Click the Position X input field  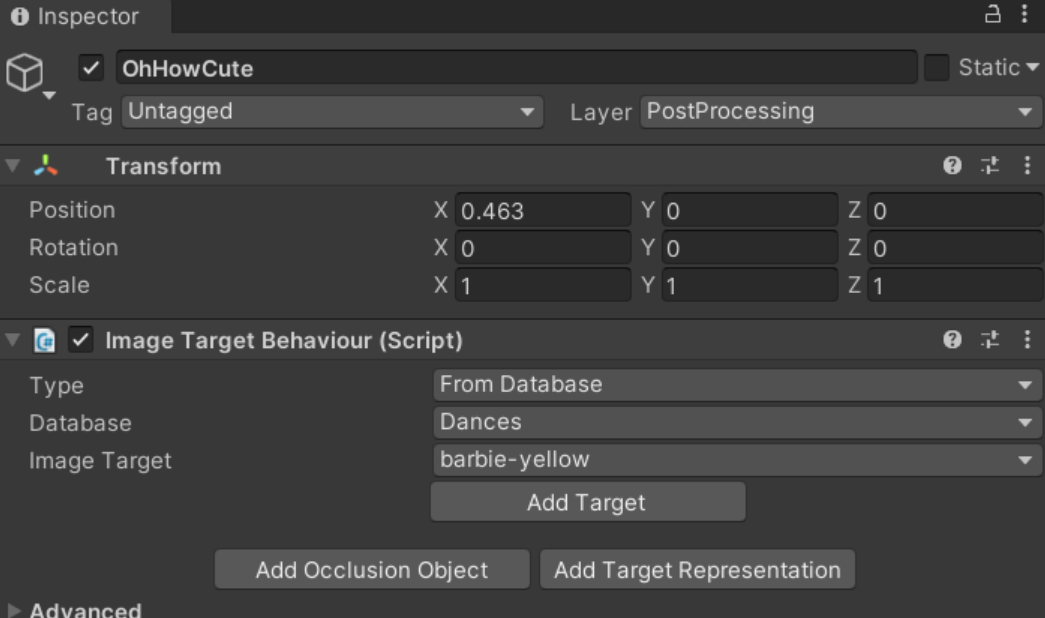click(x=542, y=211)
